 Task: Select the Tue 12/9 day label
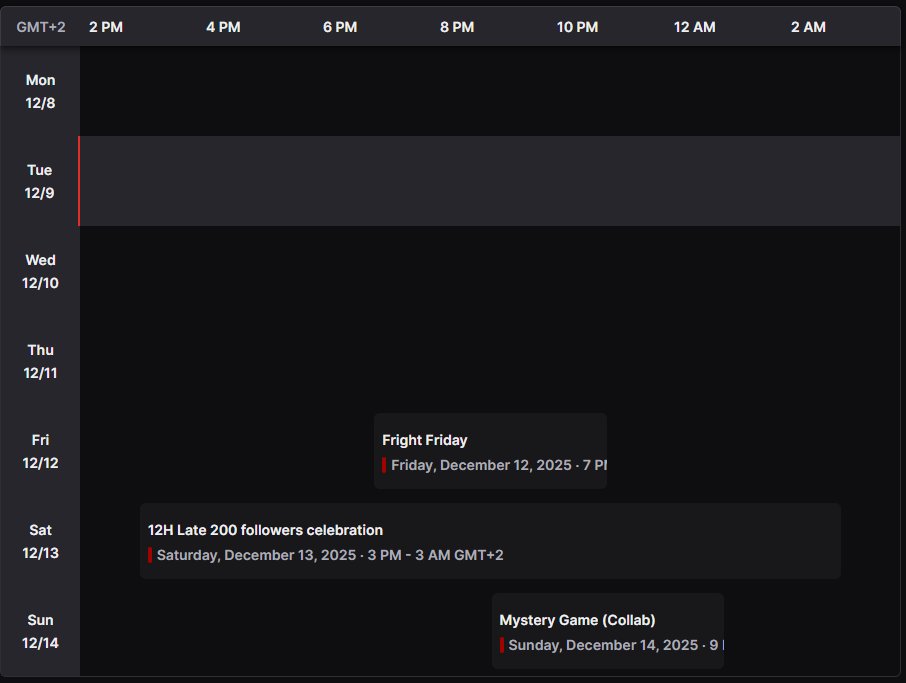point(39,181)
